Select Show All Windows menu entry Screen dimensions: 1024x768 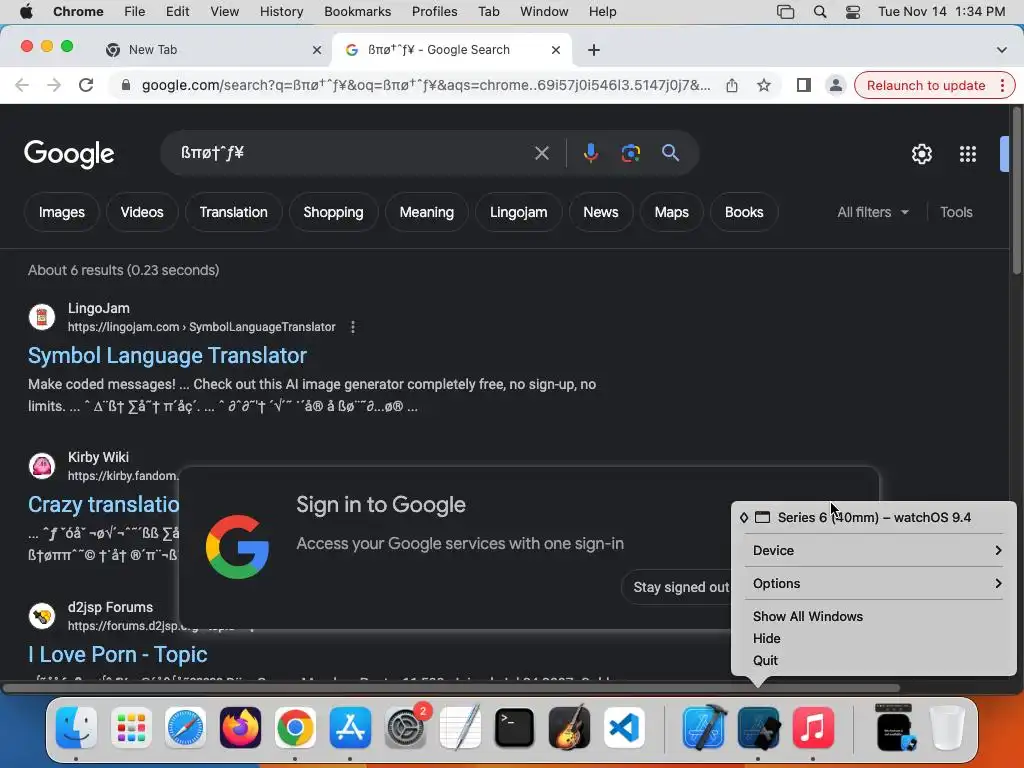[x=807, y=616]
